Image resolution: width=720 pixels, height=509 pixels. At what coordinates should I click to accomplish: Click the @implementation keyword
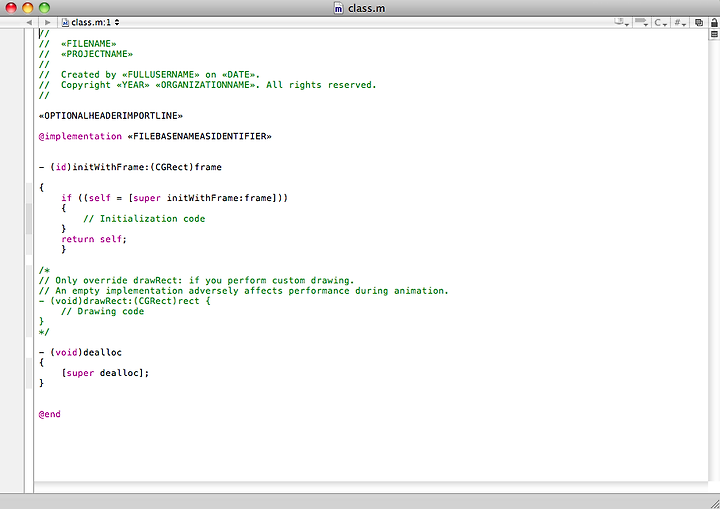tap(80, 136)
